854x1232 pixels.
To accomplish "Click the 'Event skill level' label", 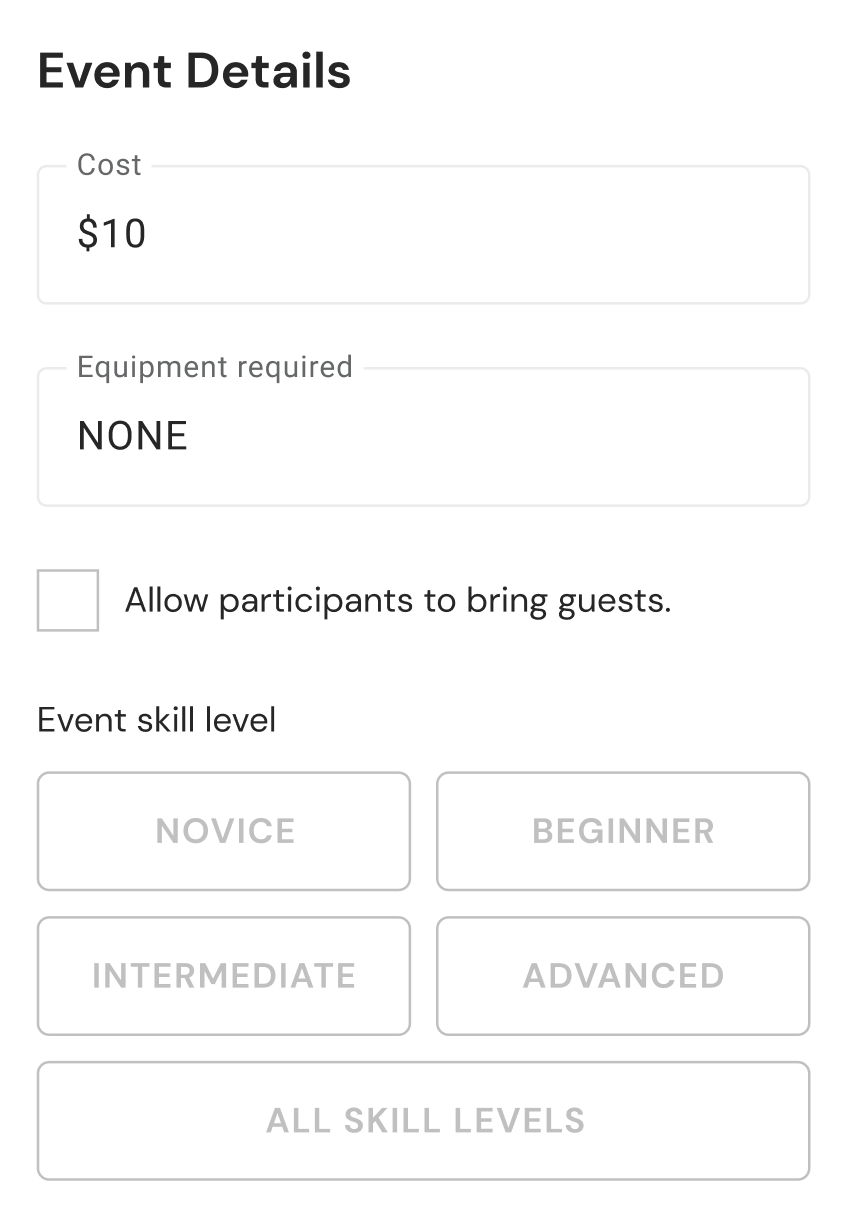I will point(156,720).
